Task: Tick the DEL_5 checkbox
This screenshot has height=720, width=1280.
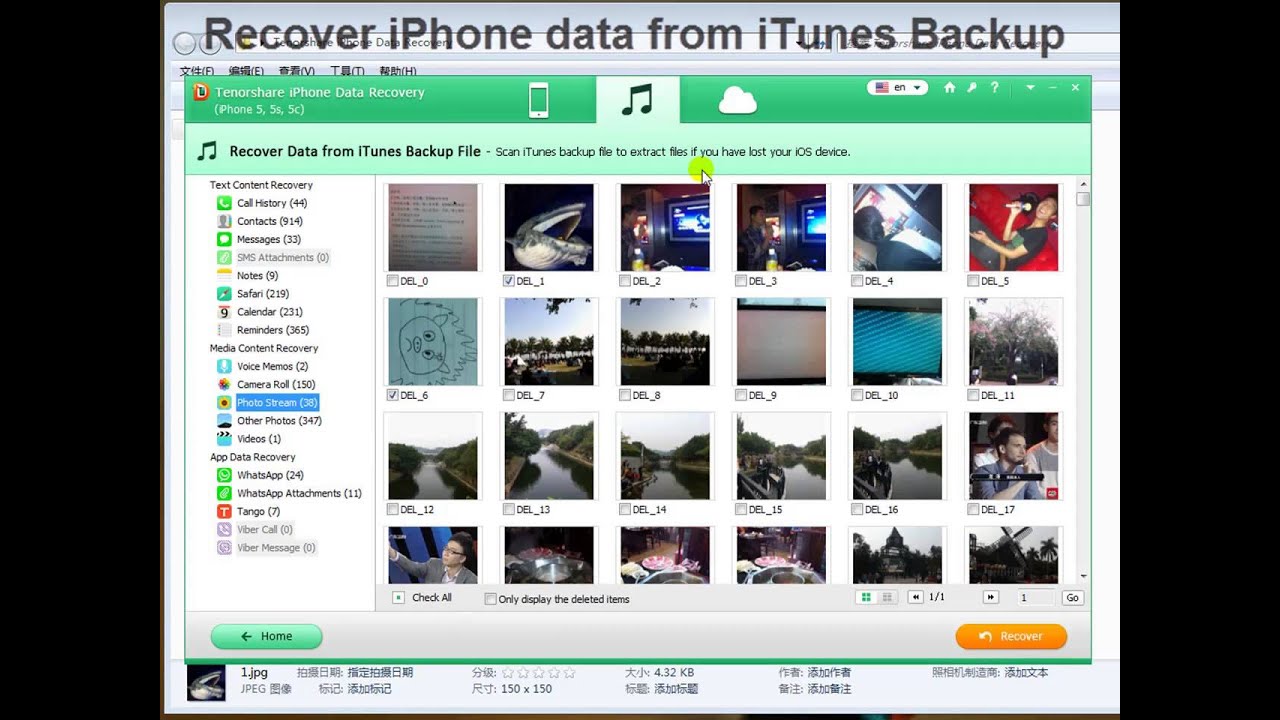Action: 973,281
